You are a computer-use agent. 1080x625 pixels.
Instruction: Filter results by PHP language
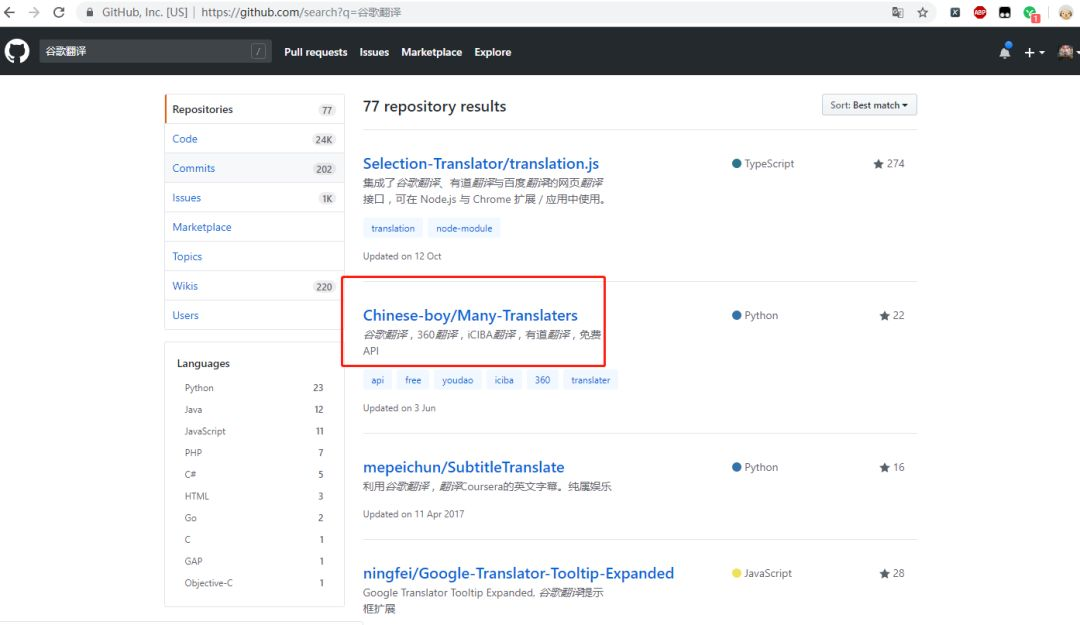tap(253, 453)
